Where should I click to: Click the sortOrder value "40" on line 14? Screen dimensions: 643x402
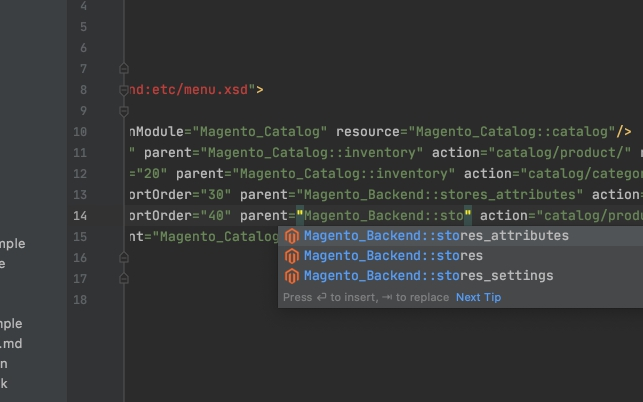pos(216,216)
